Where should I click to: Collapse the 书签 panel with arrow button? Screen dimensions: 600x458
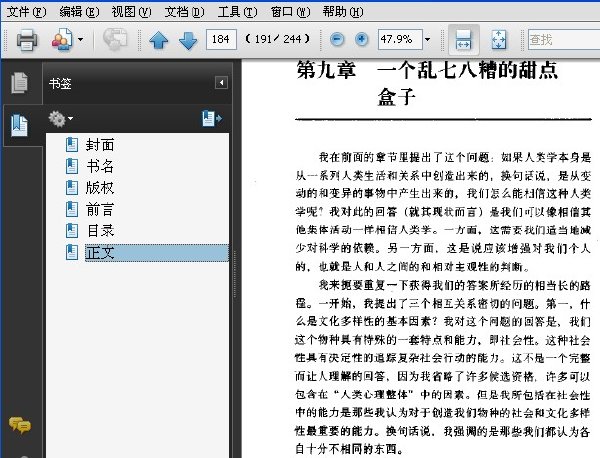tap(221, 83)
